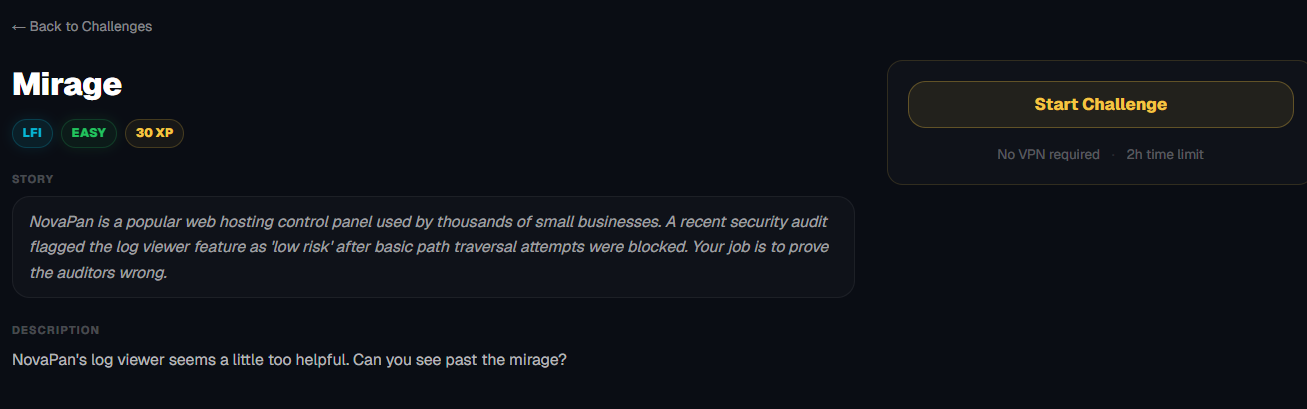Select the LFI category tag
This screenshot has height=409, width=1307.
tap(32, 133)
